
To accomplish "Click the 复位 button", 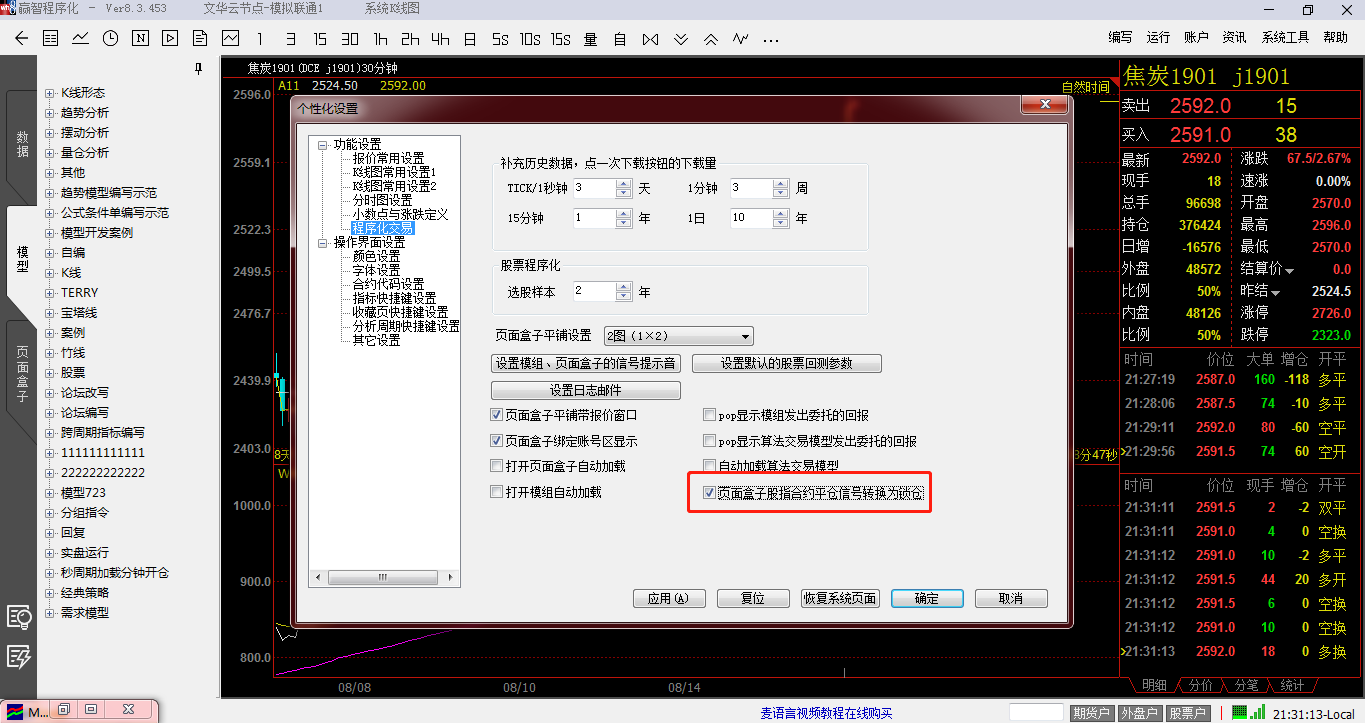I will coord(753,598).
